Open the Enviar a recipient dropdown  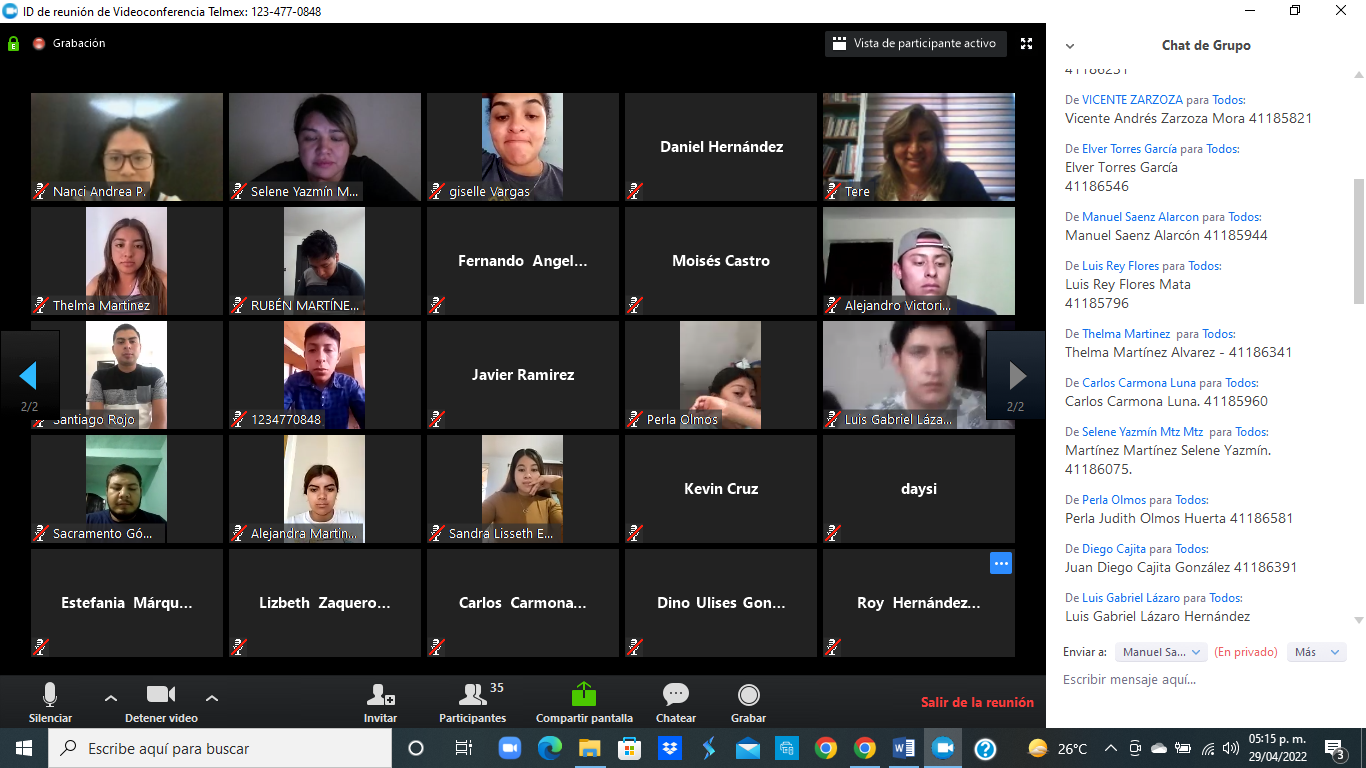point(1161,652)
